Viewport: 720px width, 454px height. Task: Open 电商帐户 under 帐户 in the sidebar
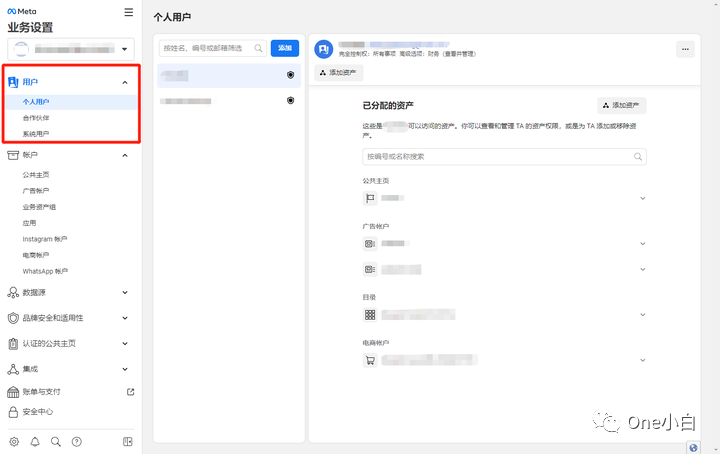(x=36, y=255)
